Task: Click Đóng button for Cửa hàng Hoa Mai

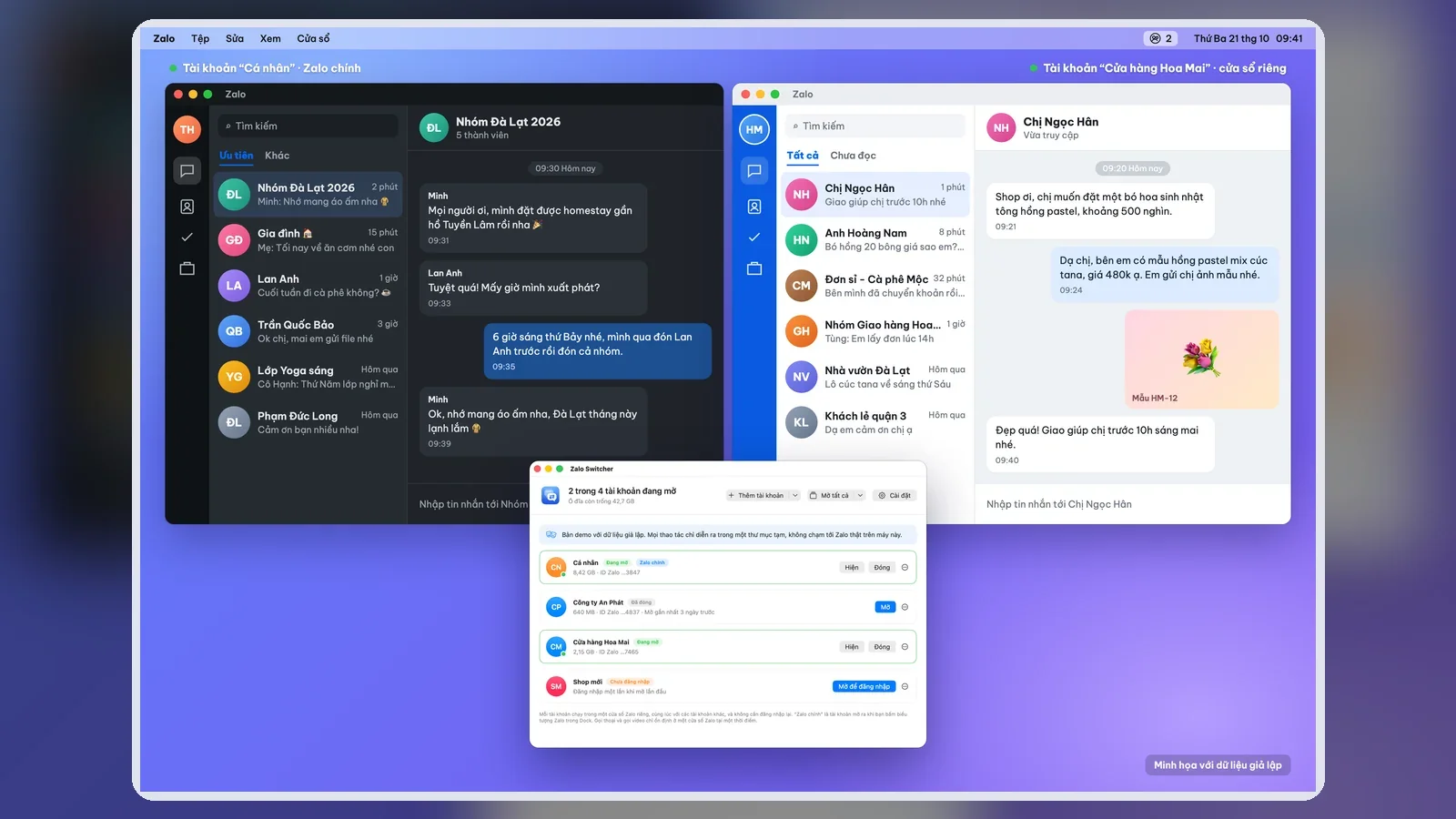Action: [882, 647]
